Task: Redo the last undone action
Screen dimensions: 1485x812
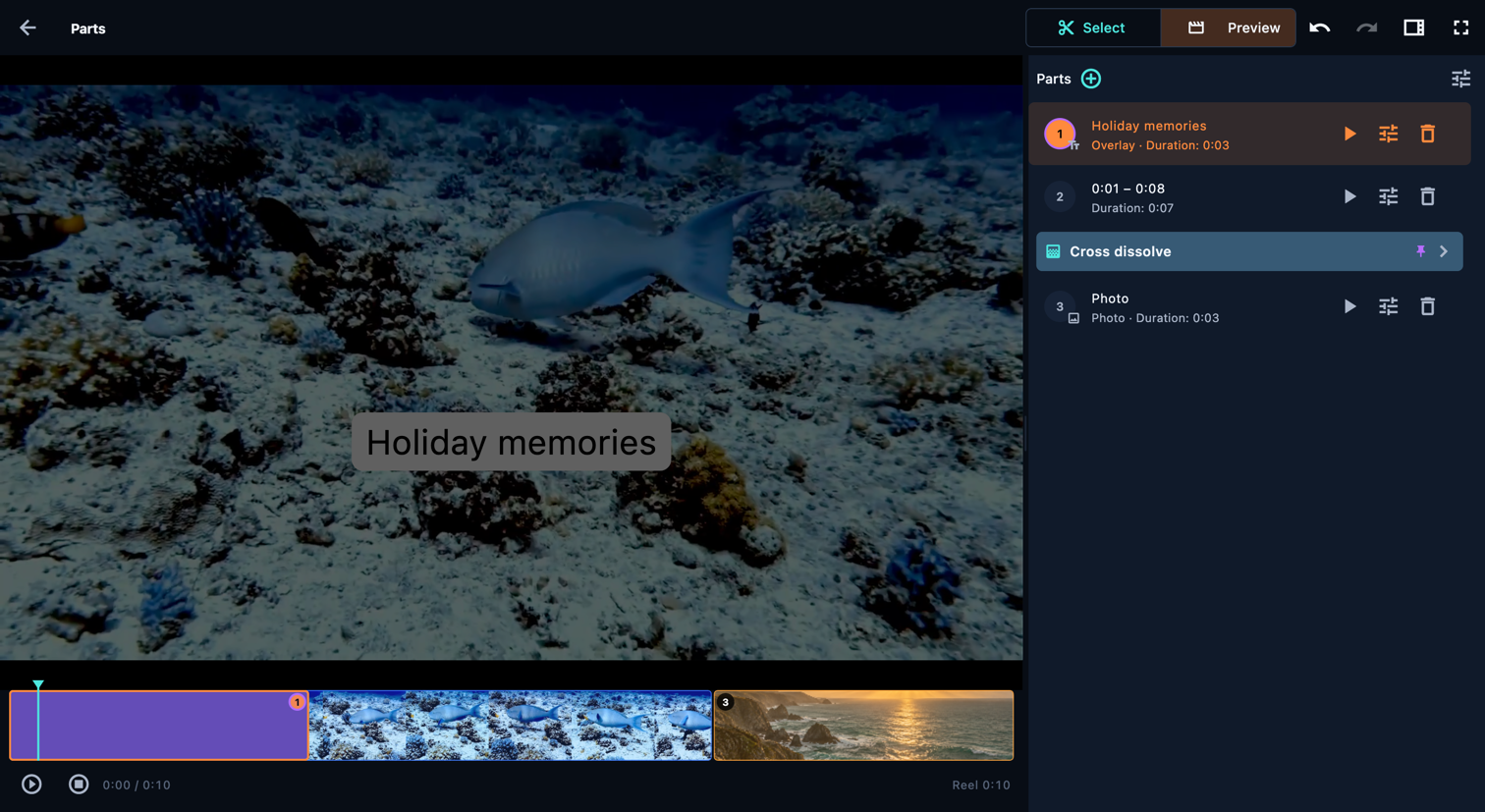Action: point(1366,27)
